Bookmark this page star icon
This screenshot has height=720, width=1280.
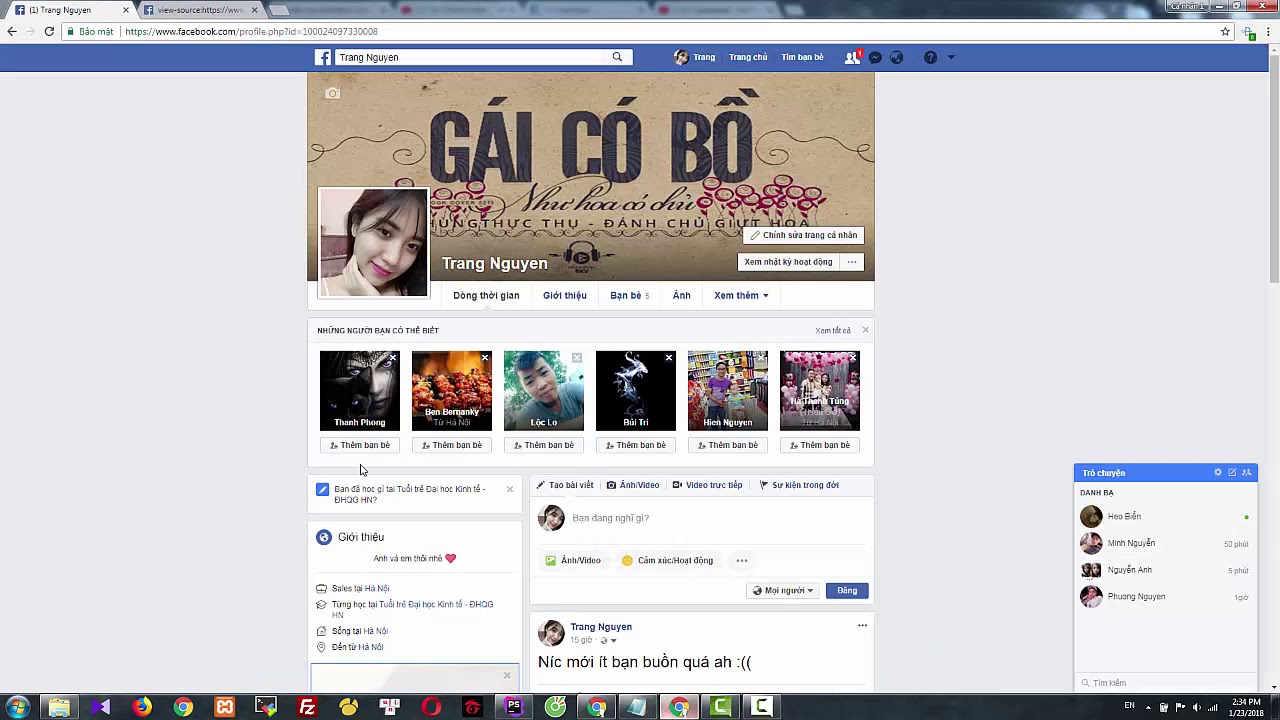1225,31
